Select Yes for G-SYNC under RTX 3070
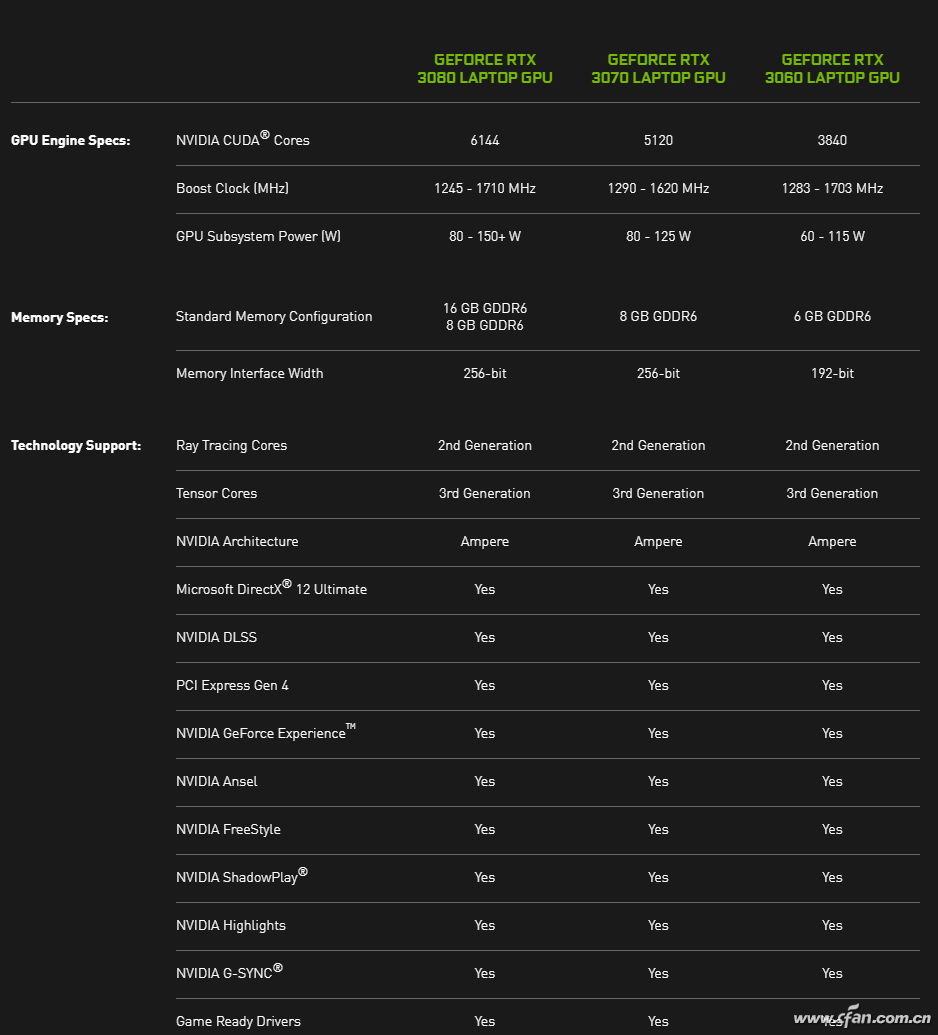This screenshot has width=938, height=1035. tap(658, 974)
